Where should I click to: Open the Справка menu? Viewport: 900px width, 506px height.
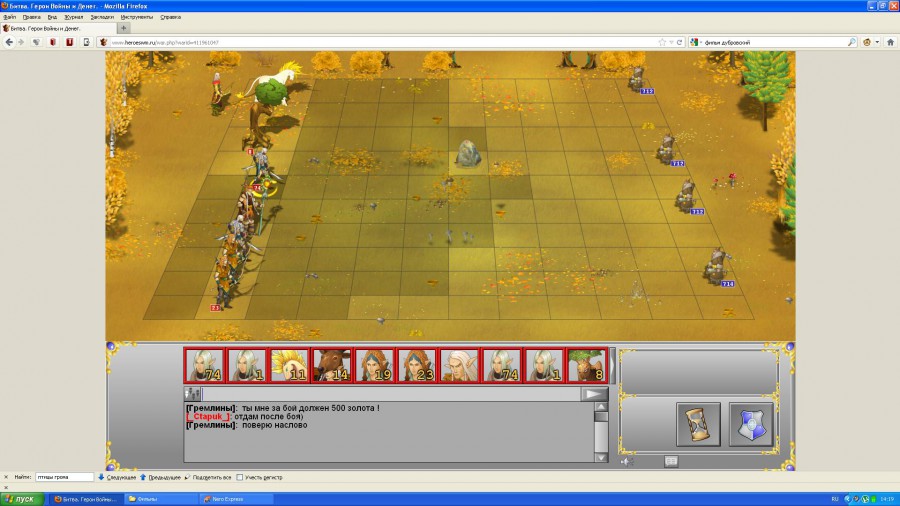pos(170,17)
